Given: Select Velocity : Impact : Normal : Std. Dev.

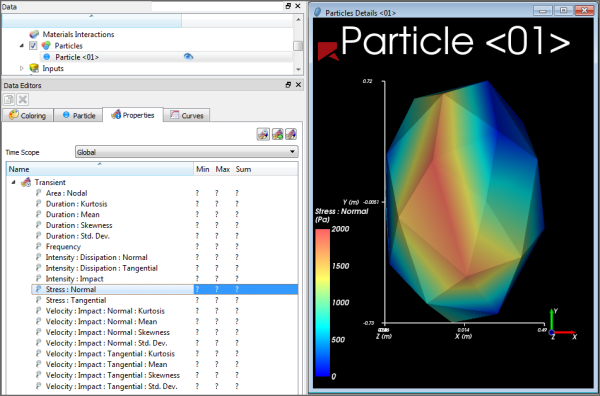Looking at the screenshot, I should coord(165,343).
